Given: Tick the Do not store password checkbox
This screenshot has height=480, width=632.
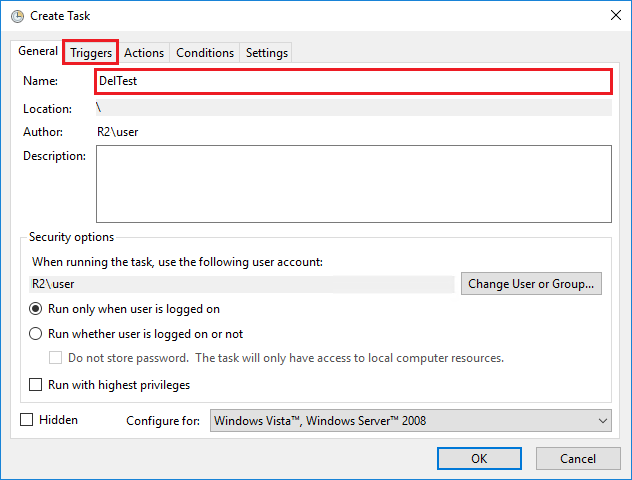Looking at the screenshot, I should pos(56,358).
